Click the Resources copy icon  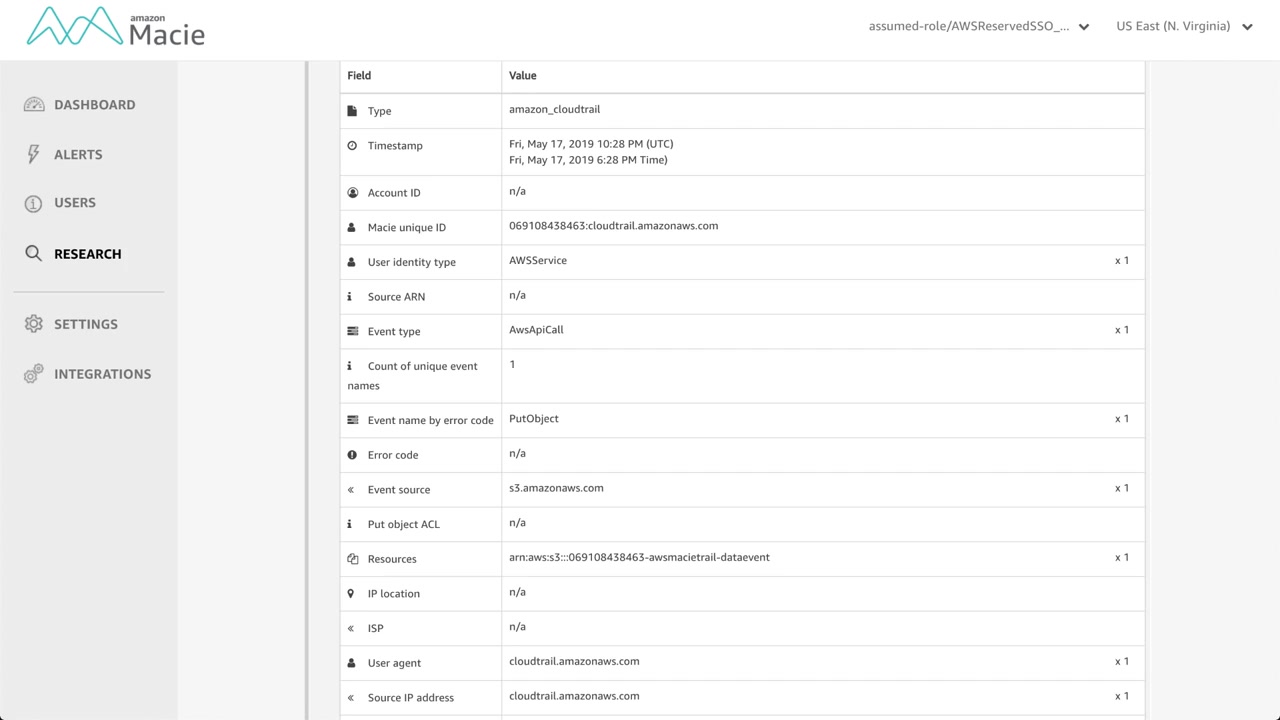[x=352, y=559]
